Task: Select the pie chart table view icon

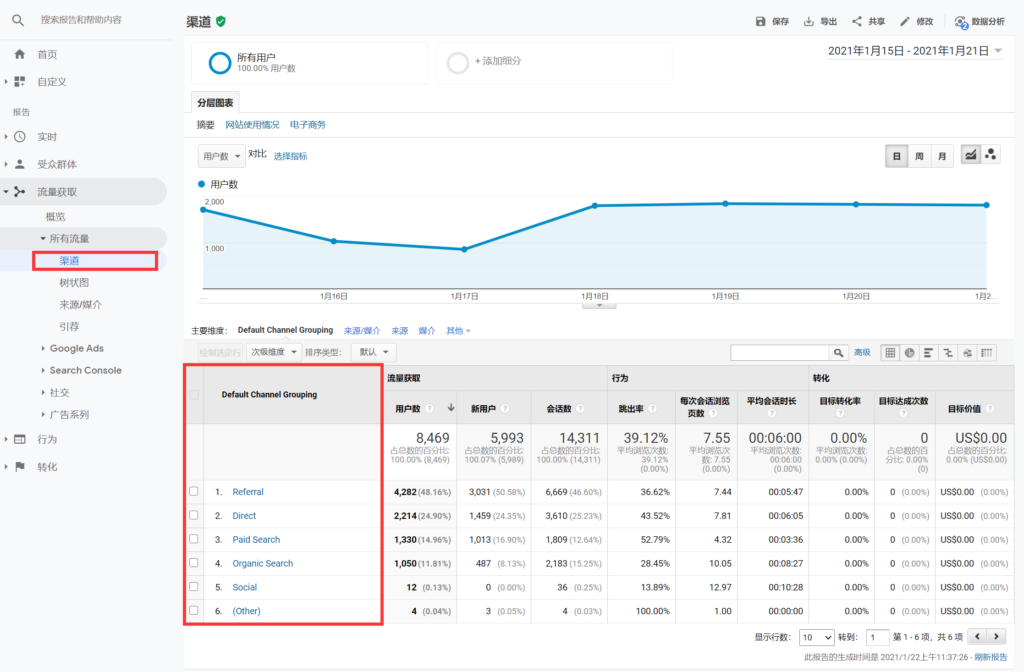Action: pyautogui.click(x=909, y=352)
